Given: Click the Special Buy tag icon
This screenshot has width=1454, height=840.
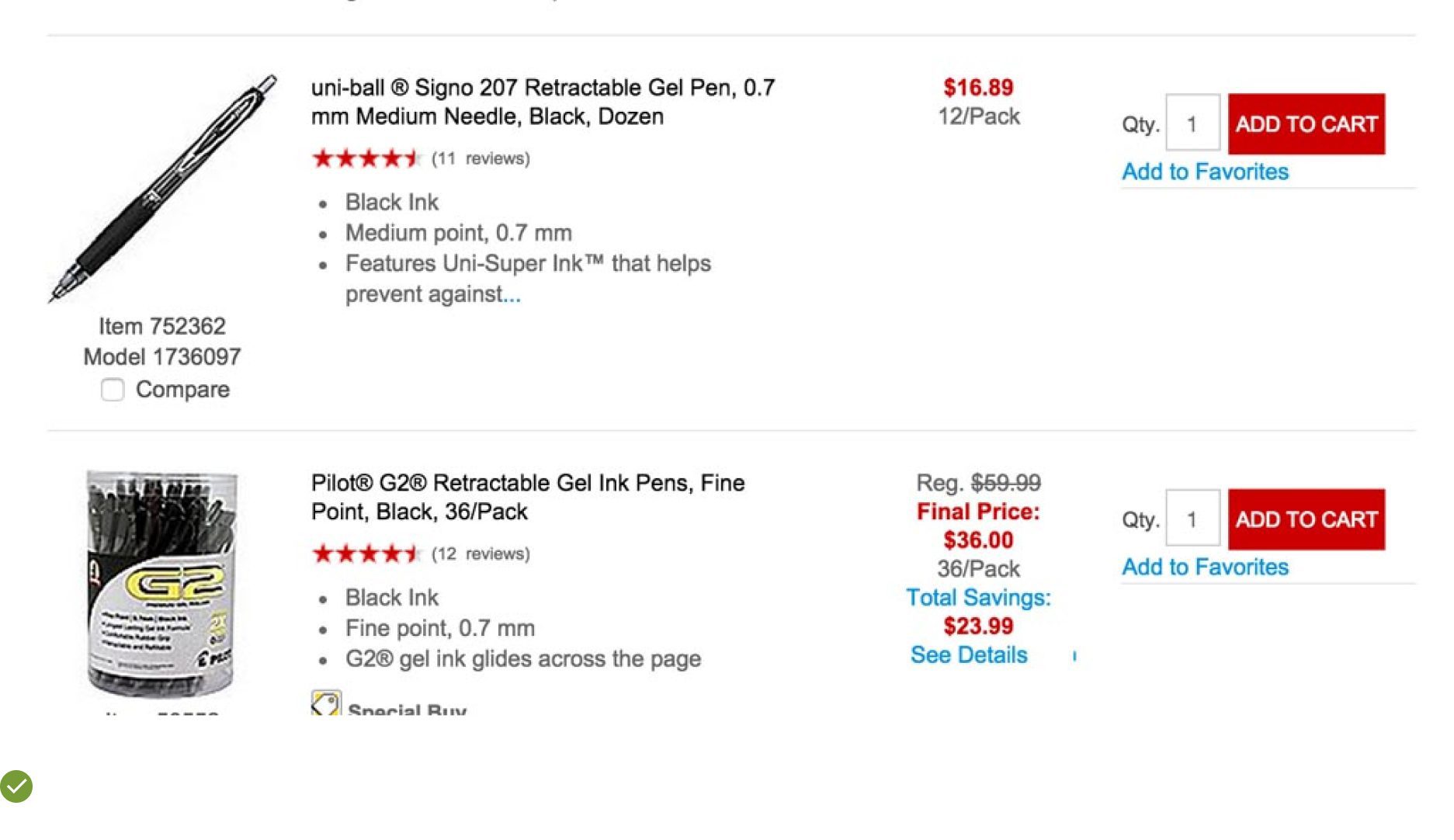Looking at the screenshot, I should coord(326,703).
